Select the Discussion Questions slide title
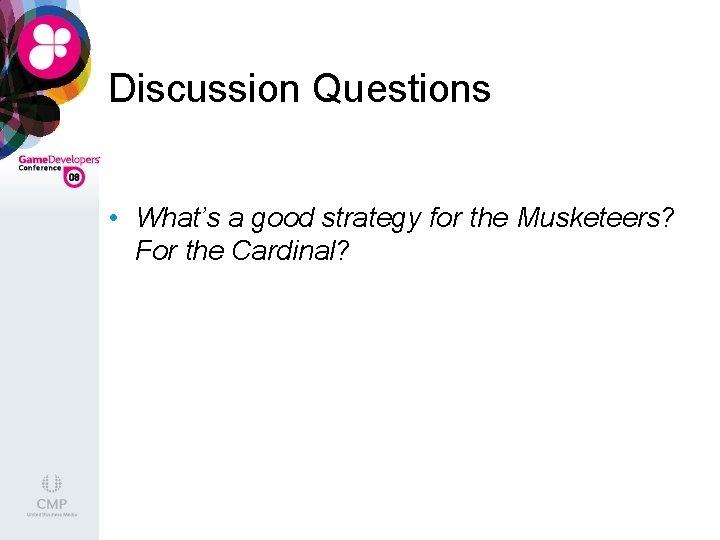Image resolution: width=720 pixels, height=540 pixels. click(299, 89)
